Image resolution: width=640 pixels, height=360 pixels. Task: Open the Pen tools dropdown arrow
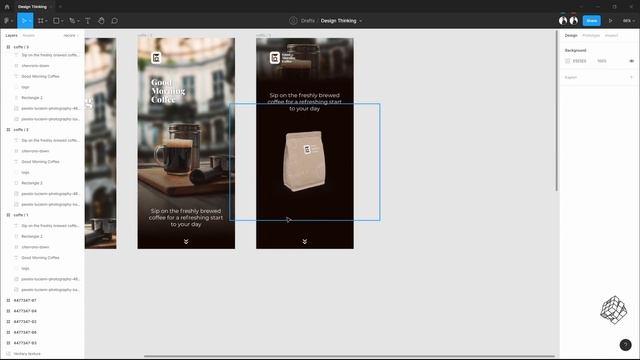coord(78,21)
